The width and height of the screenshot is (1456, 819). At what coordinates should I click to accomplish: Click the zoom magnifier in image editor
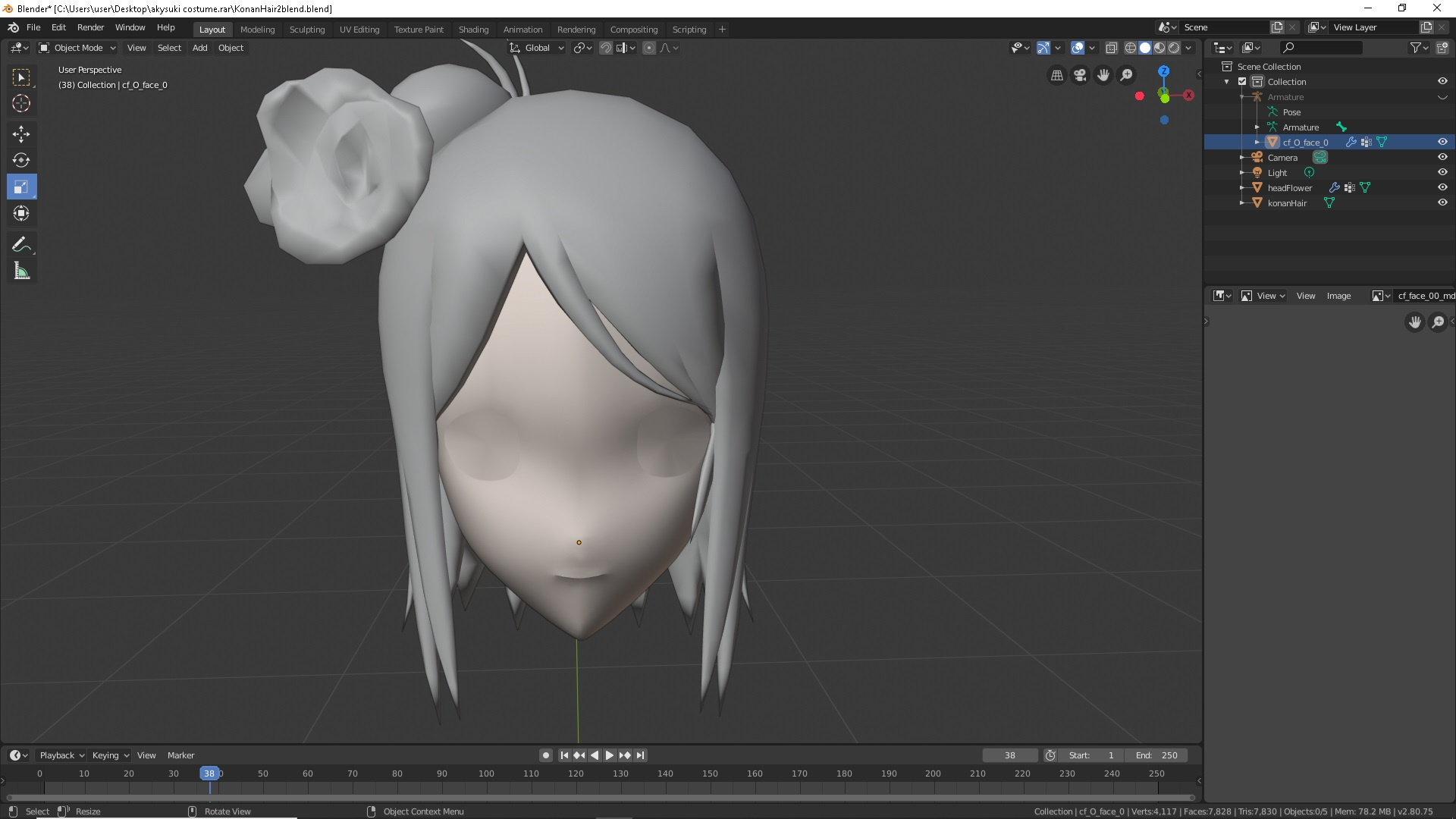[x=1438, y=322]
